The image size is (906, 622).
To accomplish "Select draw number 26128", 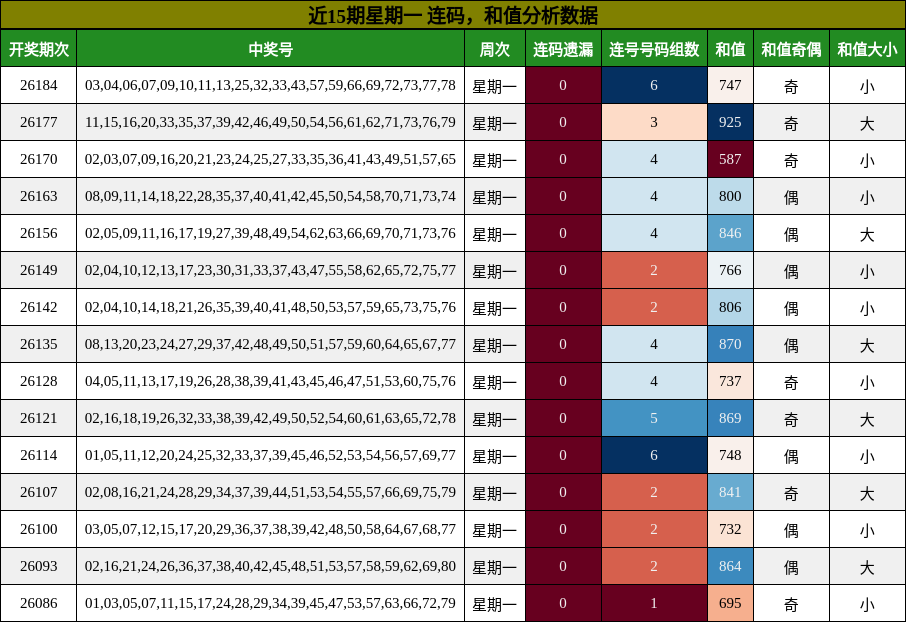I will 39,382.
